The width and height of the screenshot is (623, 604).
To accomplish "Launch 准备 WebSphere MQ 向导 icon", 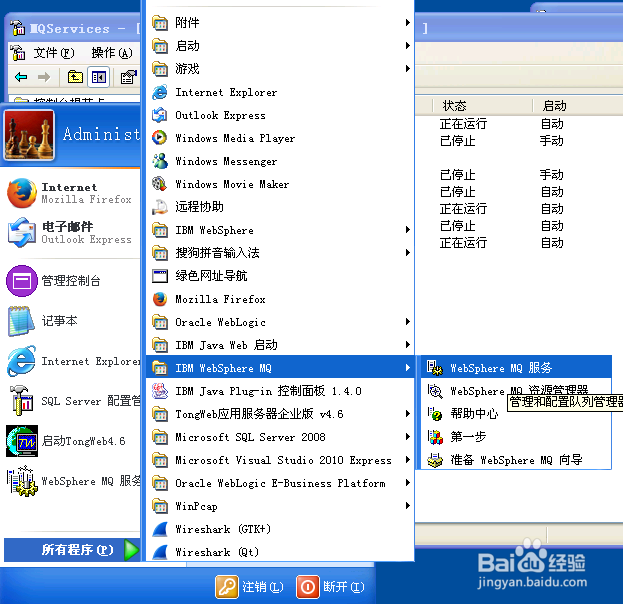I will pos(435,460).
